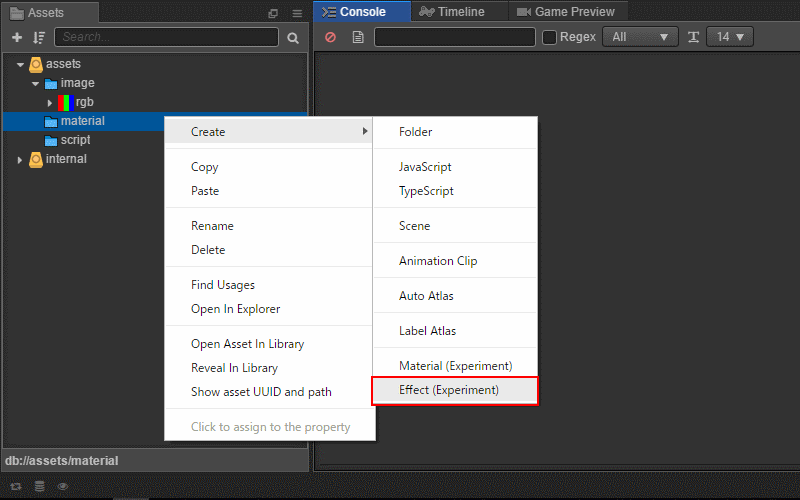Image resolution: width=800 pixels, height=500 pixels.
Task: Toggle the bottom bar eye icon
Action: 63,486
